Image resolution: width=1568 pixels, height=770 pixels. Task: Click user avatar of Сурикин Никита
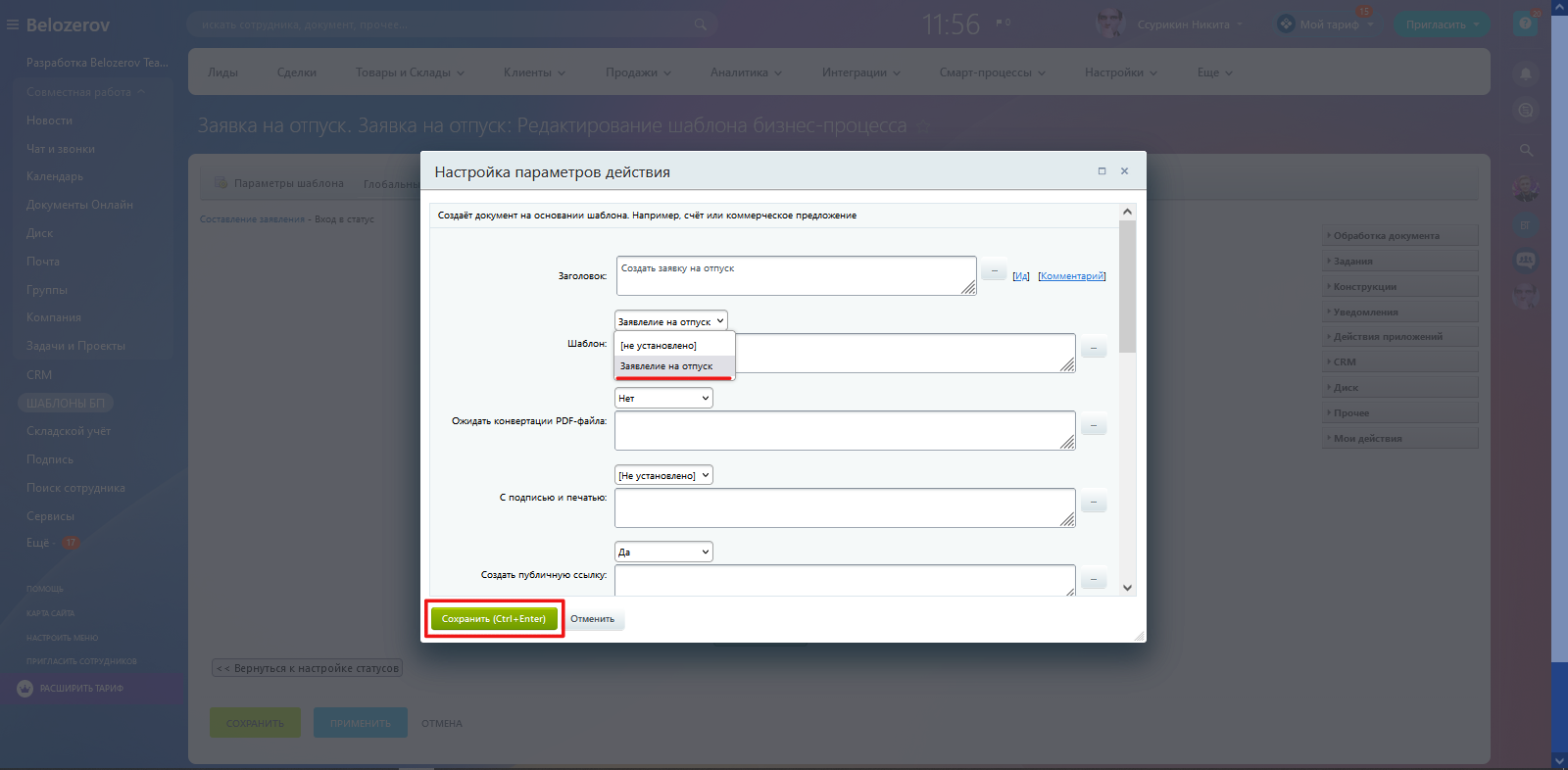coord(1110,24)
